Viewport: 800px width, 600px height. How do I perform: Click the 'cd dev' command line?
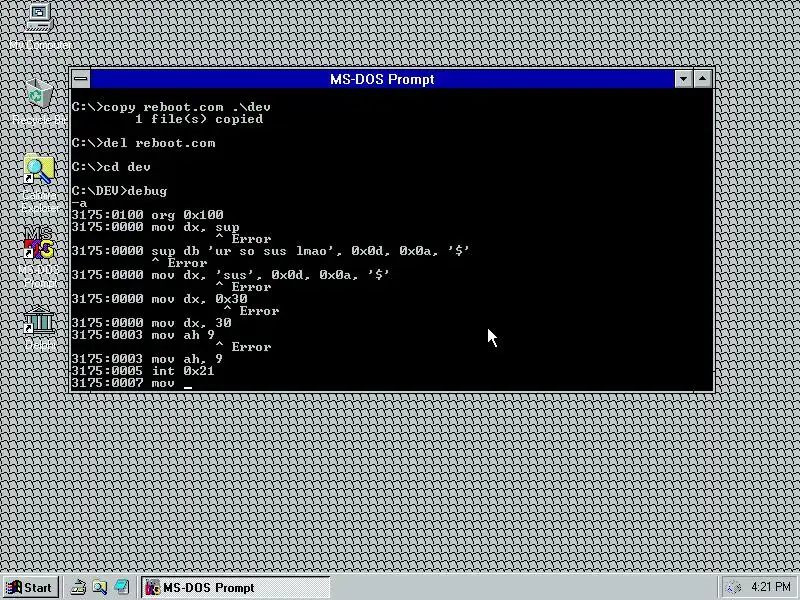pyautogui.click(x=111, y=167)
